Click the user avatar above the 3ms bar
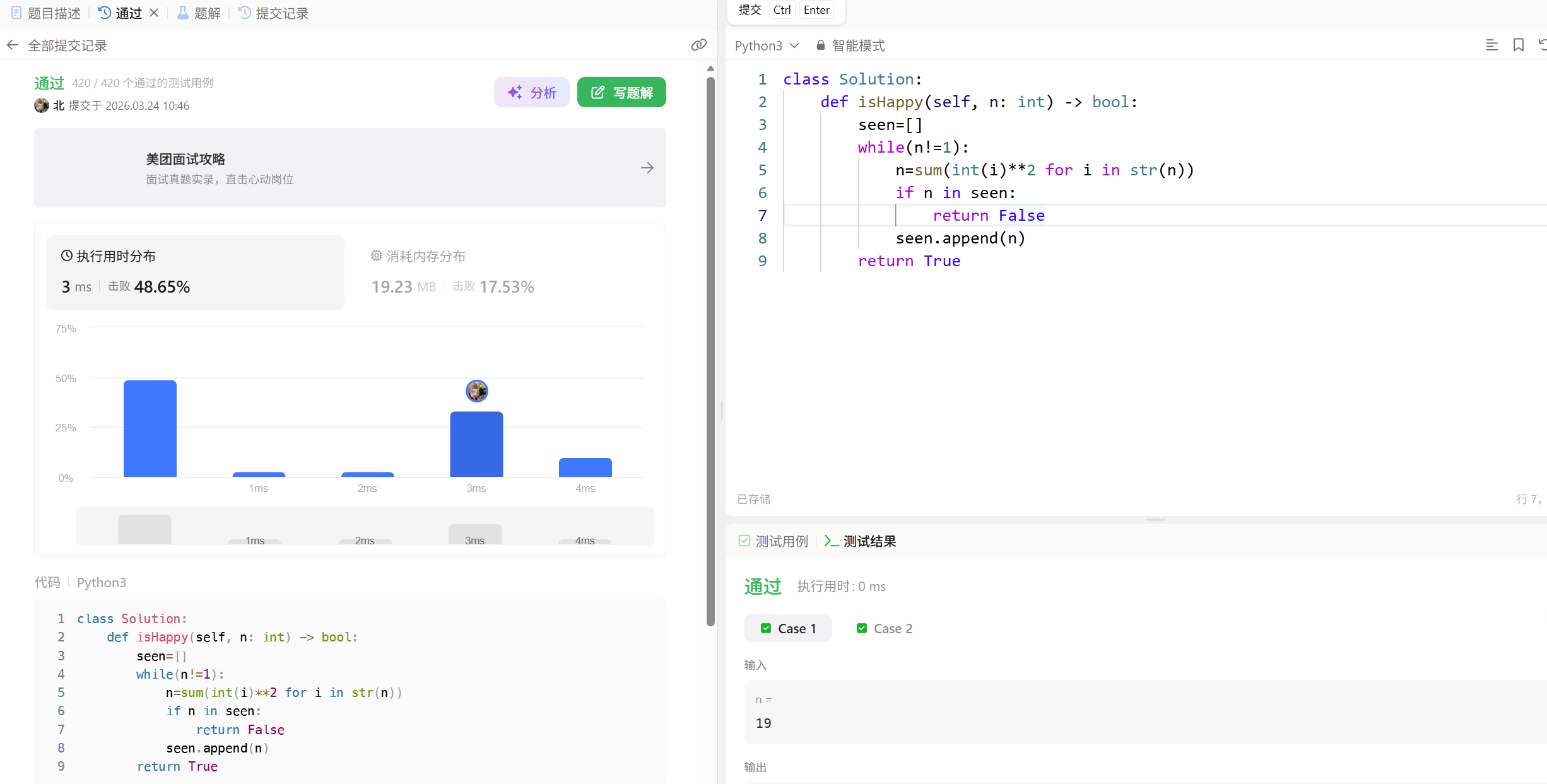This screenshot has height=784, width=1547. click(476, 391)
